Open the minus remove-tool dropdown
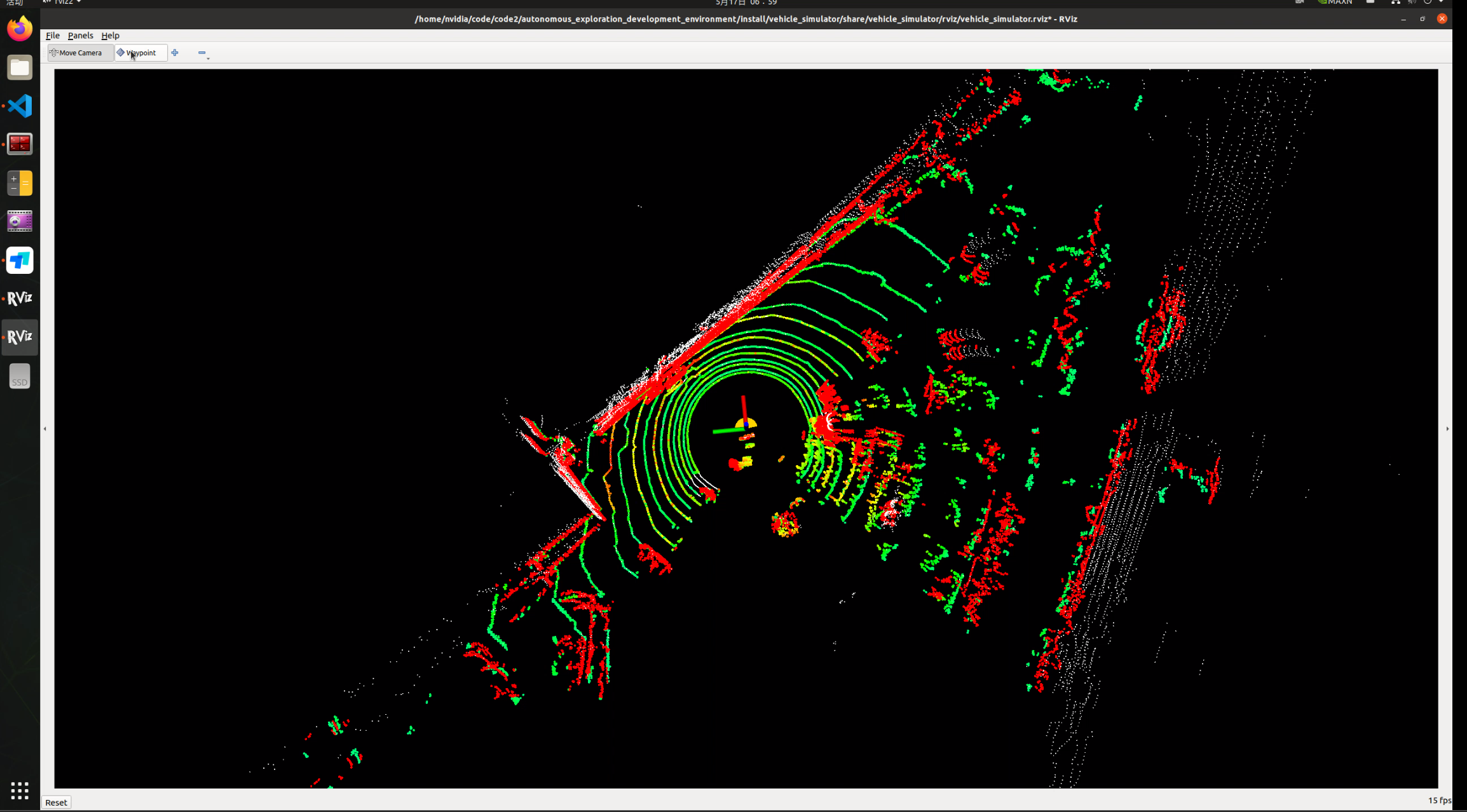1467x812 pixels. click(202, 53)
